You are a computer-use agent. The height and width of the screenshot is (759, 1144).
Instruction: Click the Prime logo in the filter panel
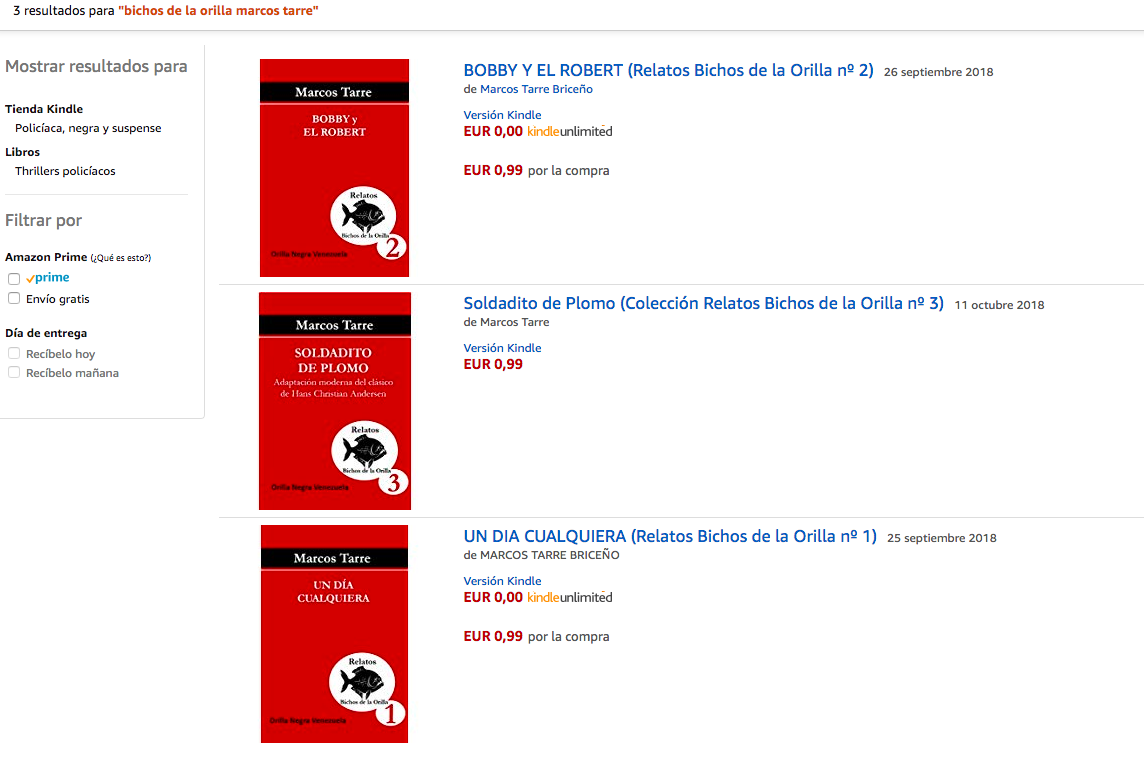click(47, 277)
